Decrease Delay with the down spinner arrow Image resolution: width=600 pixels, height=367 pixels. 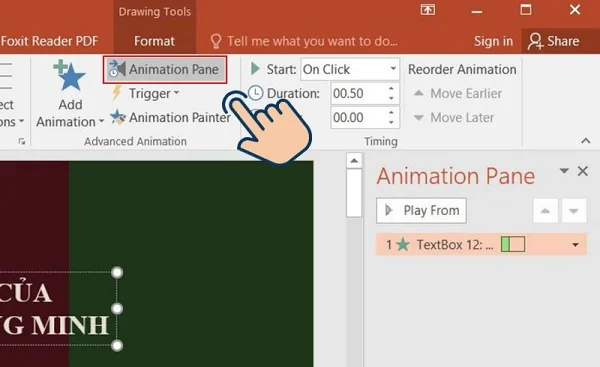tap(391, 122)
